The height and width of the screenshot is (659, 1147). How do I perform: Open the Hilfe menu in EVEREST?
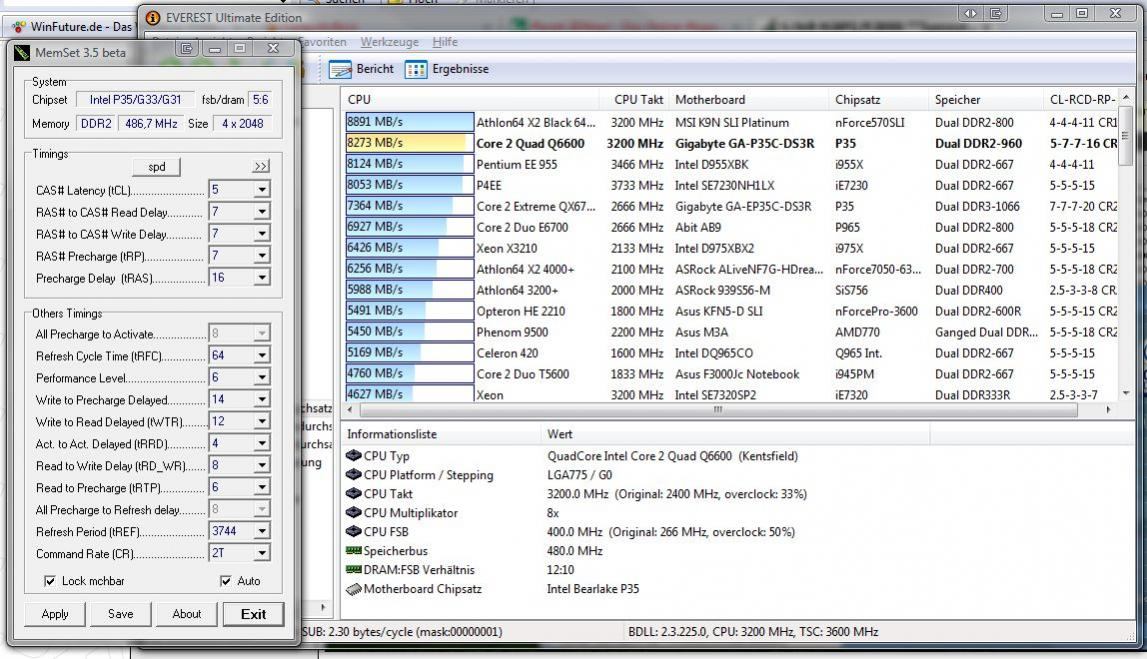445,42
